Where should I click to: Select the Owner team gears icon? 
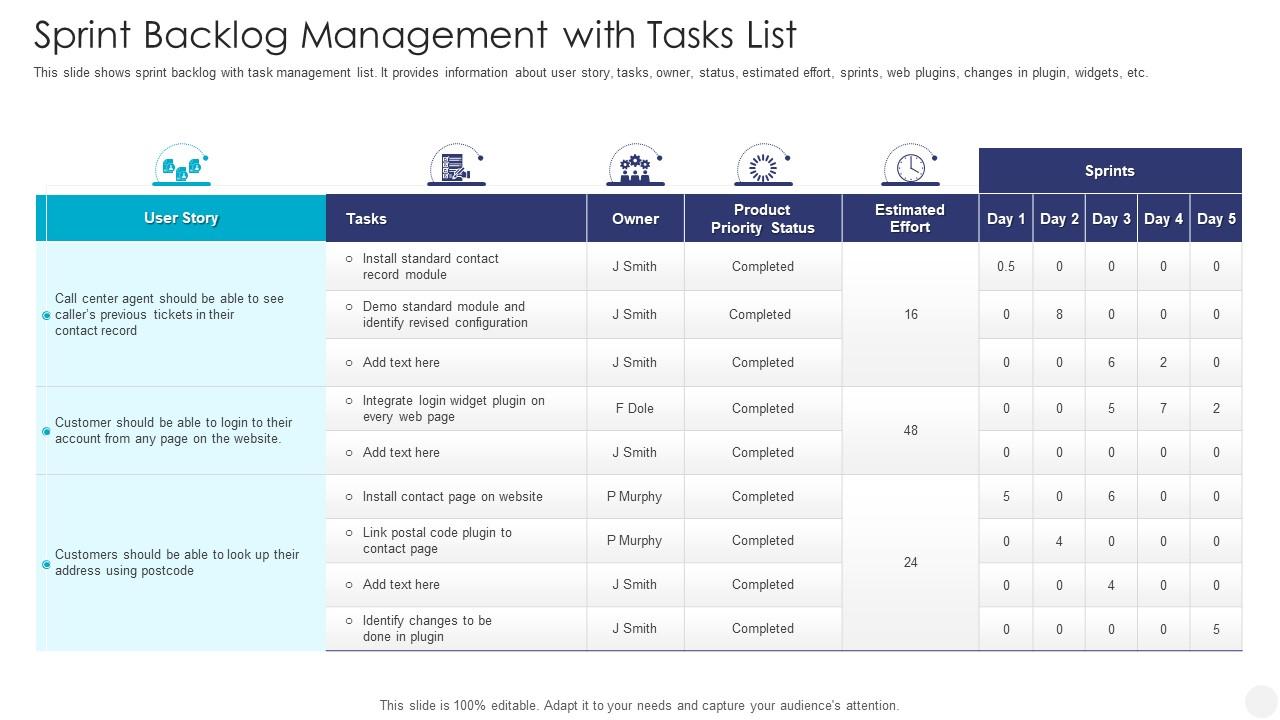point(634,167)
